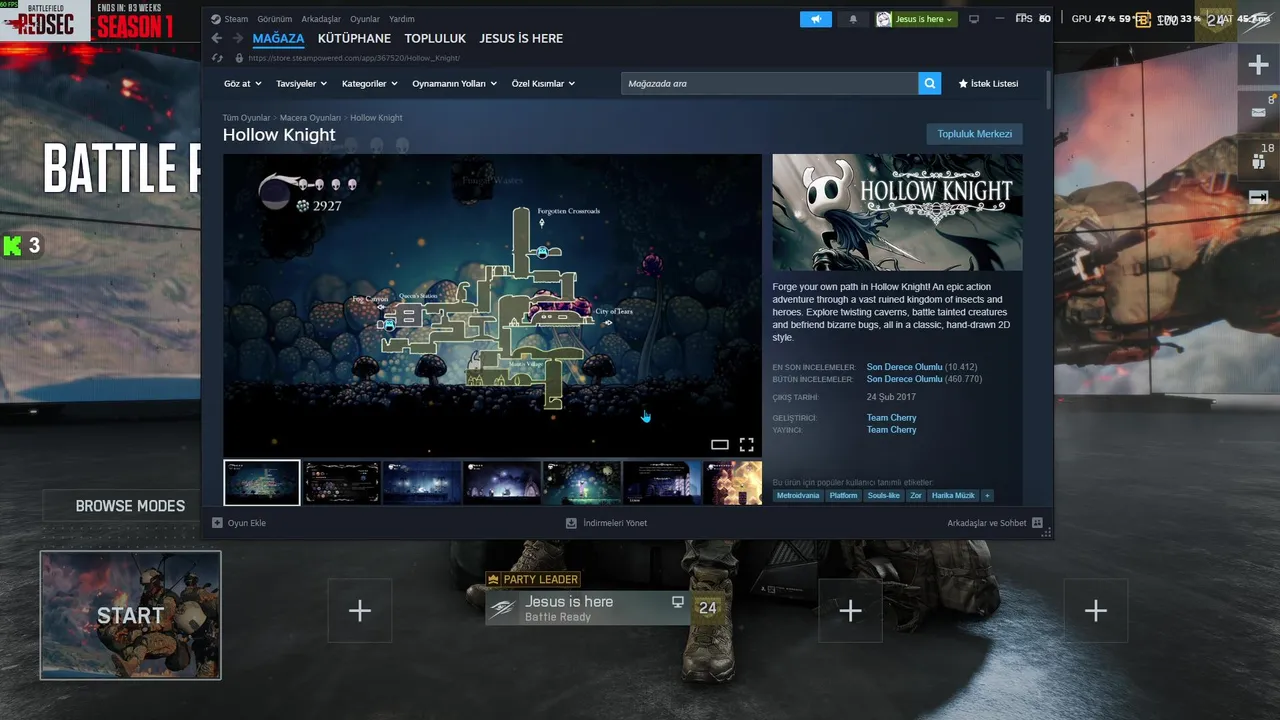Viewport: 1280px width, 720px height.
Task: Open the Arkadaşlar menu
Action: (321, 19)
